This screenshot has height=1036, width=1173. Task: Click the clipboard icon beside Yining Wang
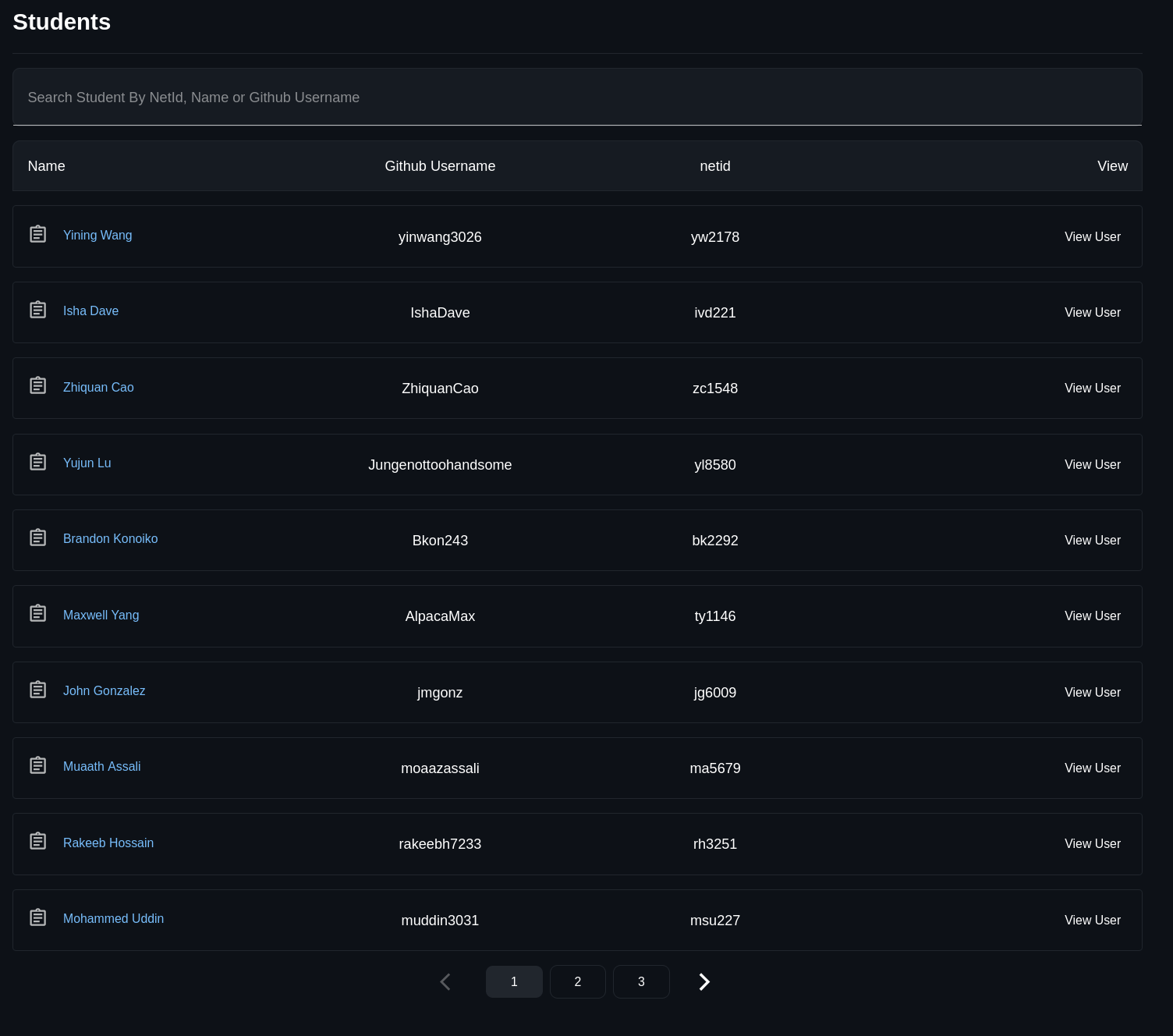click(38, 234)
